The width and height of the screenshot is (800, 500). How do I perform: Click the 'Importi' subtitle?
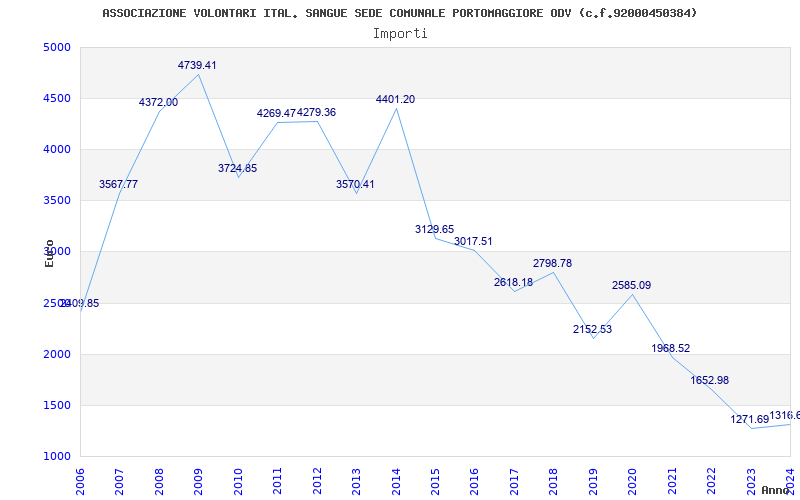point(399,34)
